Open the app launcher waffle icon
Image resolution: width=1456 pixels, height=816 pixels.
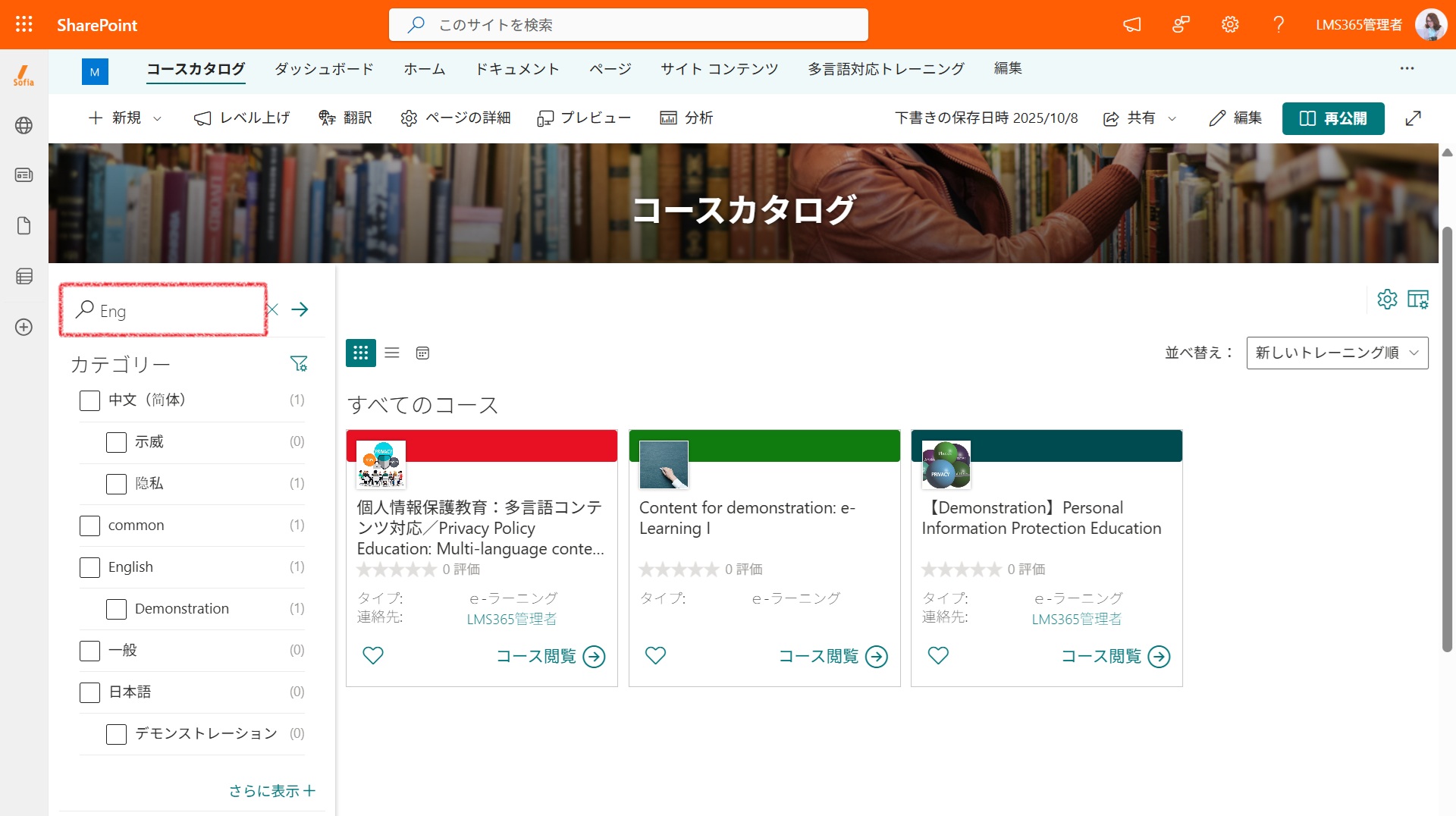click(24, 24)
